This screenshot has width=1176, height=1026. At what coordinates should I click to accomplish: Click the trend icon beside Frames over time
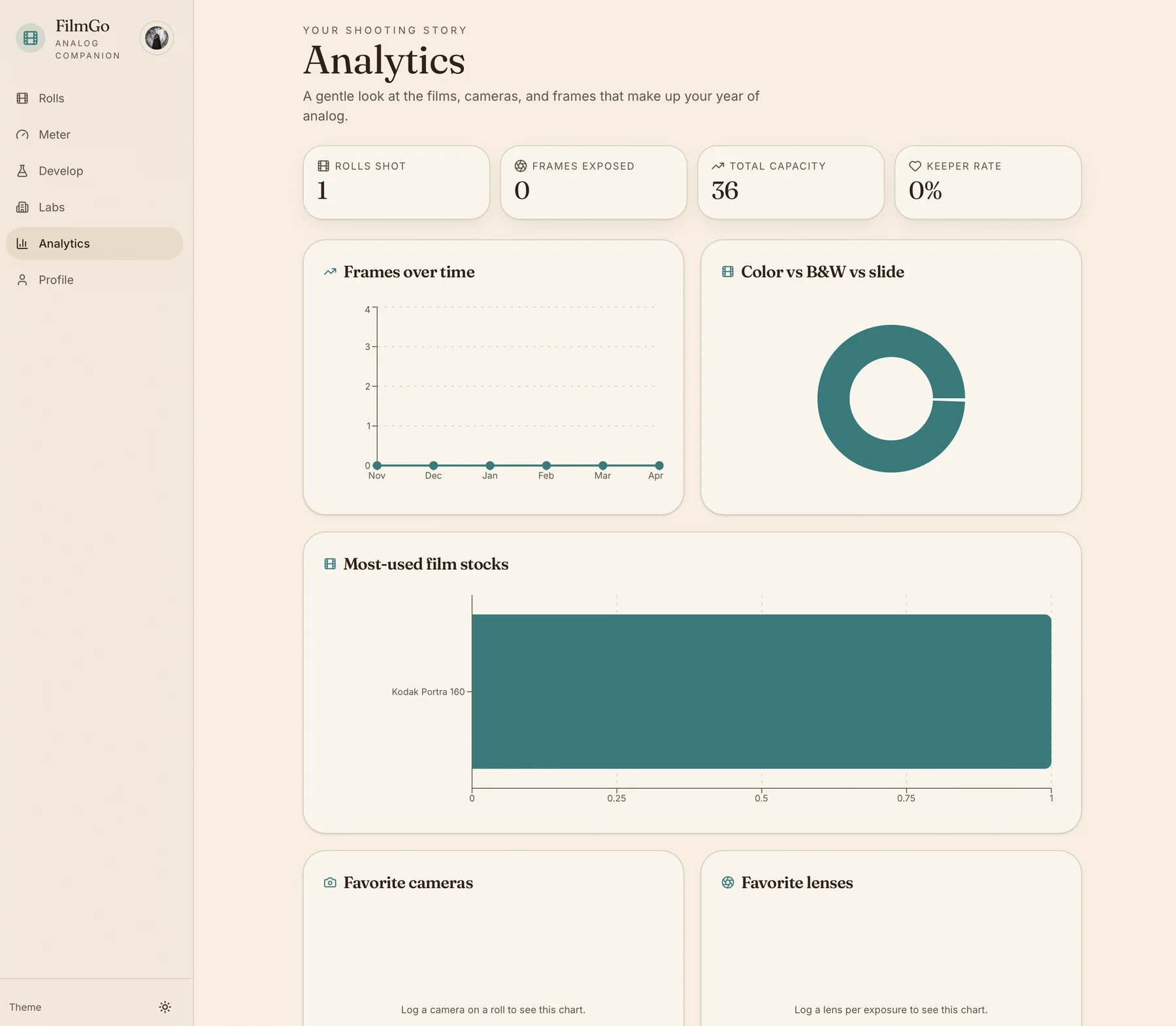coord(330,272)
